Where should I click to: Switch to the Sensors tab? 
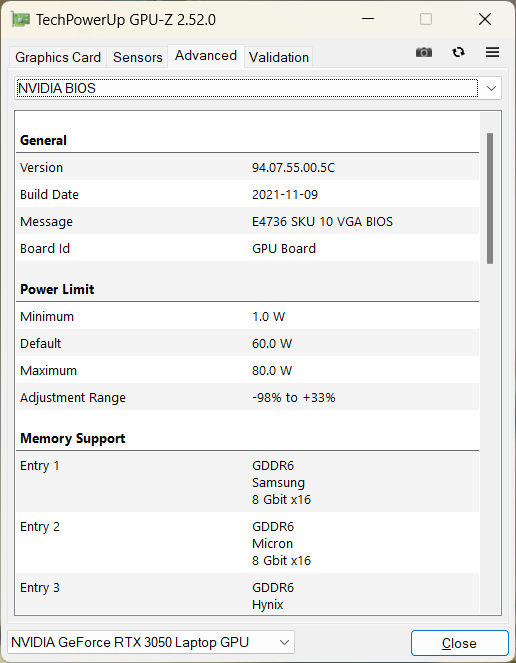pyautogui.click(x=137, y=57)
